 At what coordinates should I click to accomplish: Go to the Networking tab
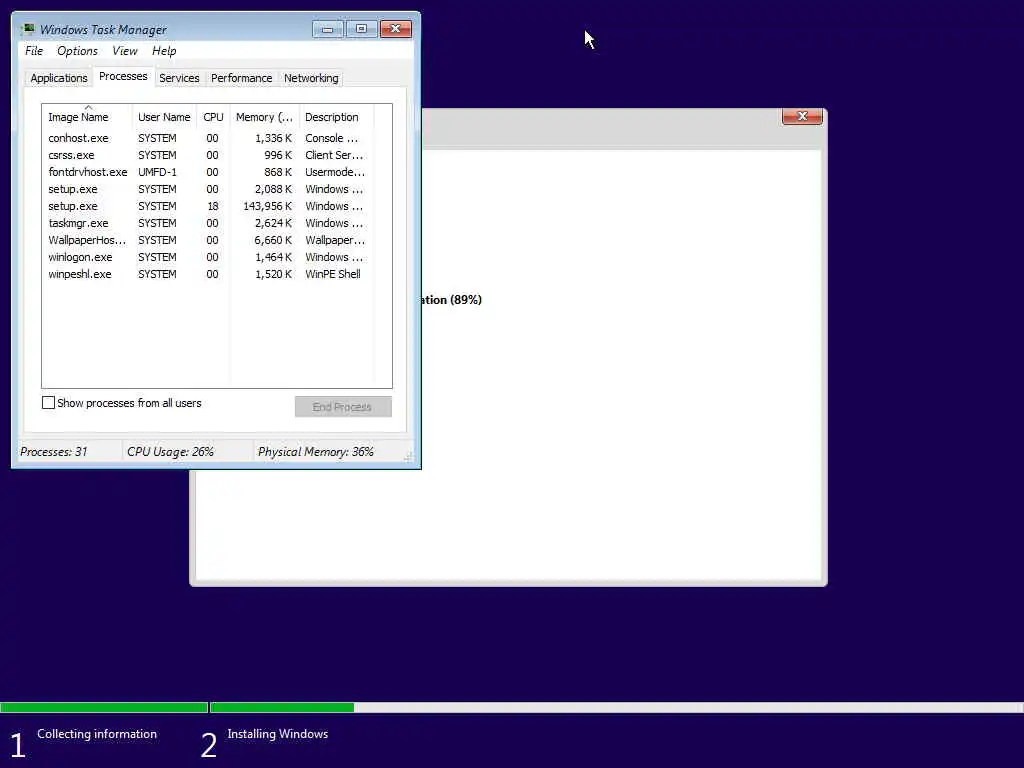click(311, 78)
